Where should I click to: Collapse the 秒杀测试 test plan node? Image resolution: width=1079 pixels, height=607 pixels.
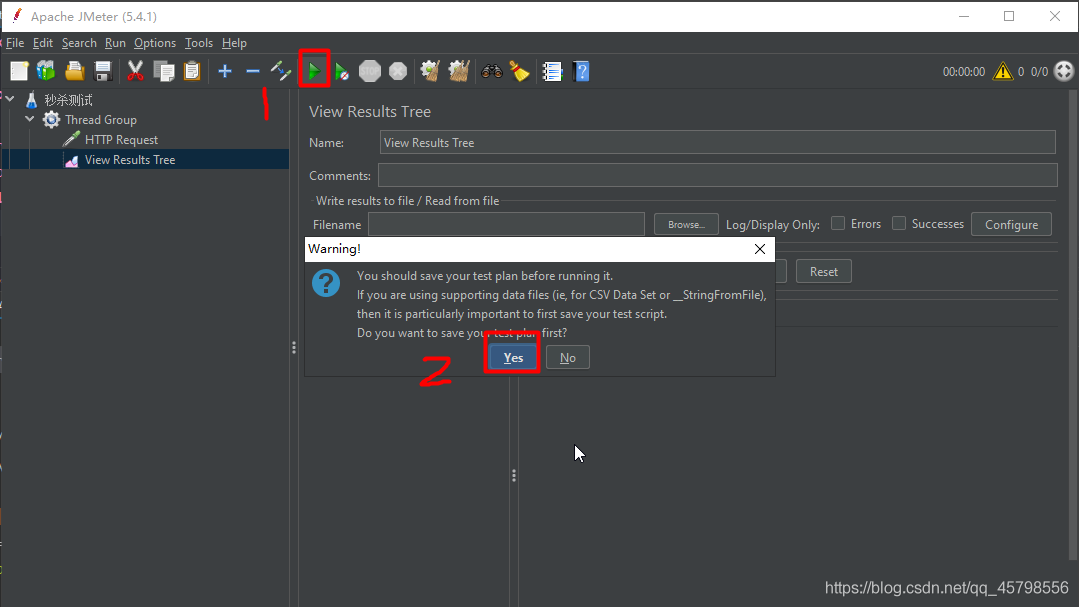pyautogui.click(x=10, y=99)
